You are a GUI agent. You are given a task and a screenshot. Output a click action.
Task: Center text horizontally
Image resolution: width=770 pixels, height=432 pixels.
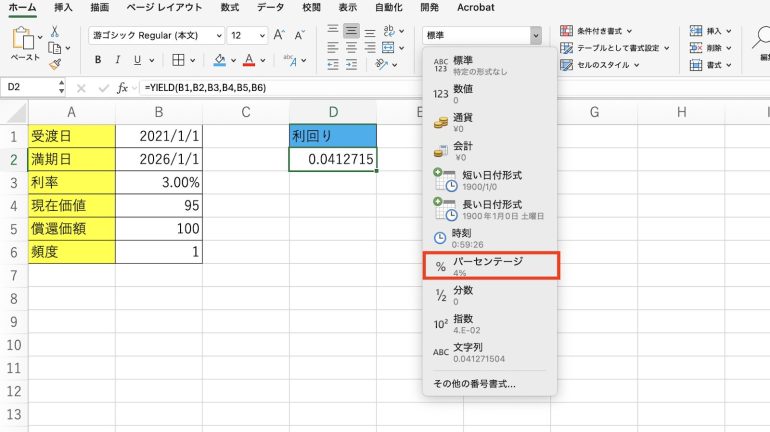point(351,48)
